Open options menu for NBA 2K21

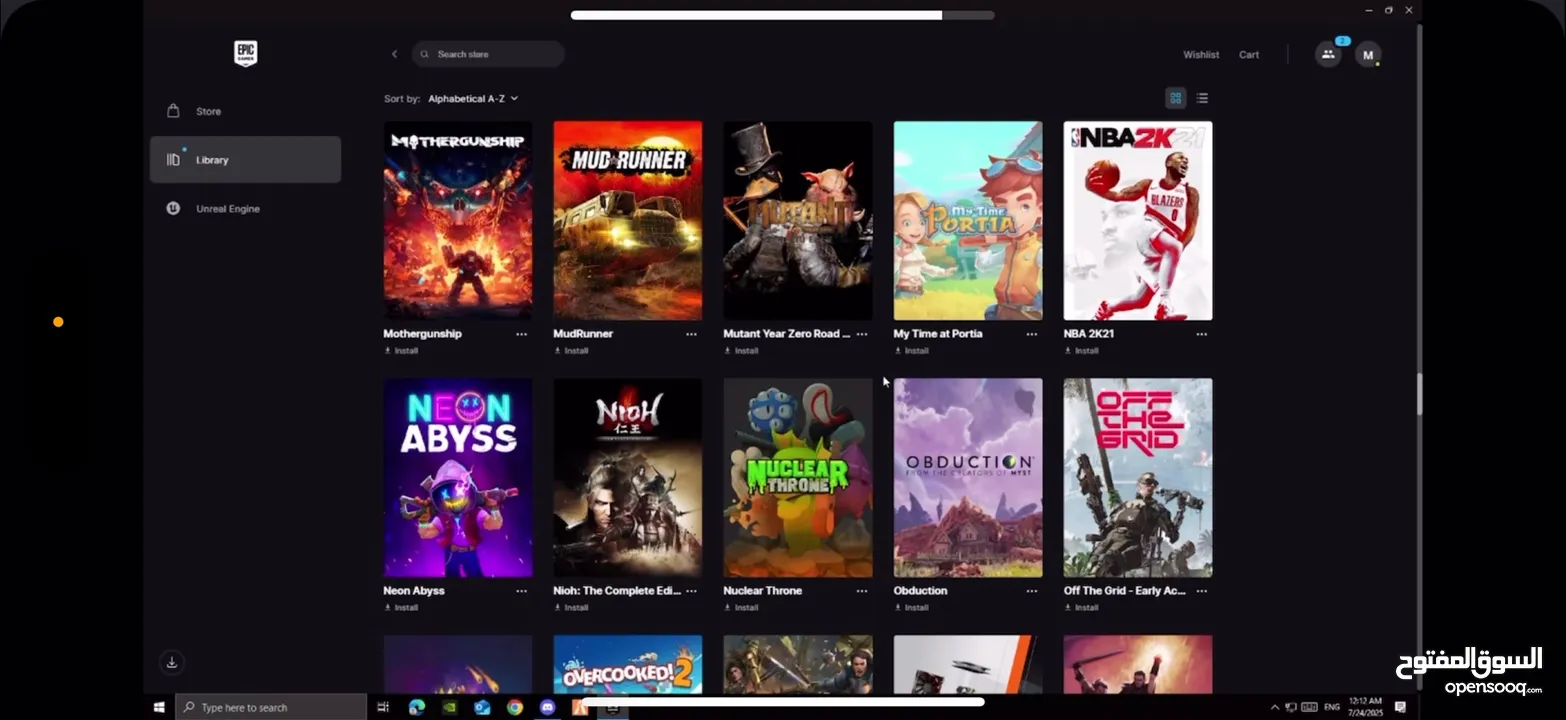pos(1202,334)
